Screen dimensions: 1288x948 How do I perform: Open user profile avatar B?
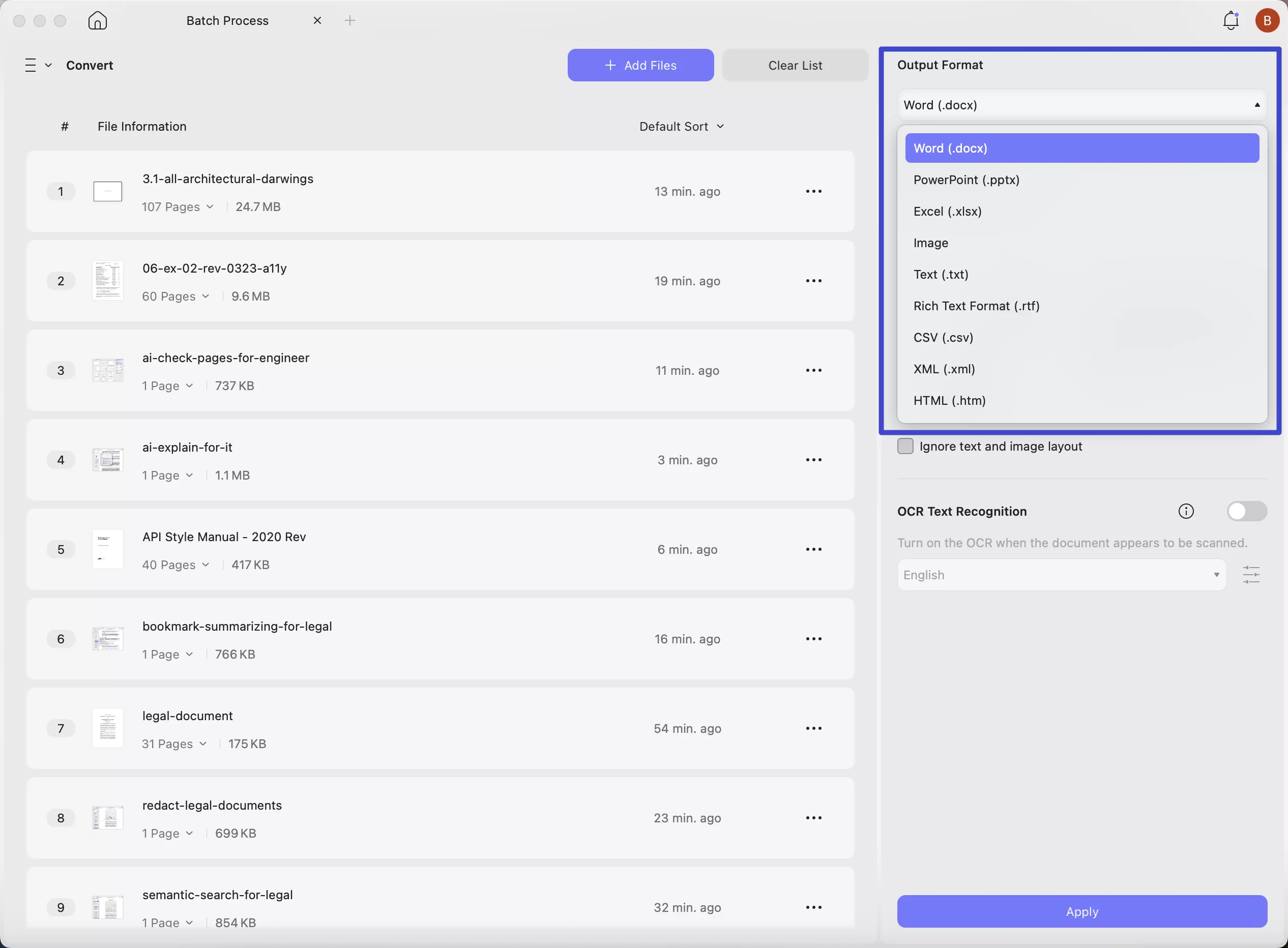[x=1267, y=21]
